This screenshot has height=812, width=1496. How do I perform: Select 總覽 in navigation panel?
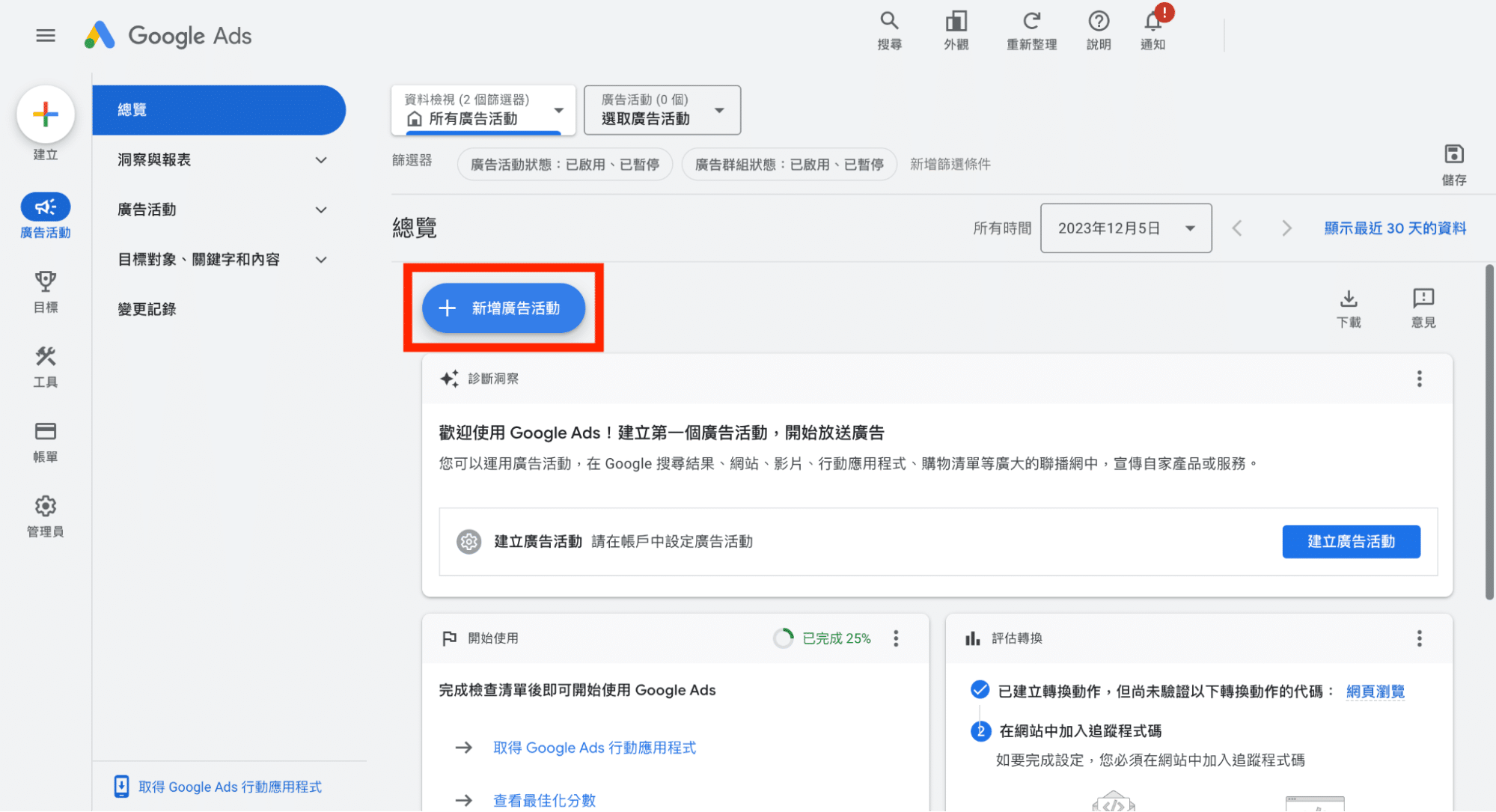click(x=219, y=110)
